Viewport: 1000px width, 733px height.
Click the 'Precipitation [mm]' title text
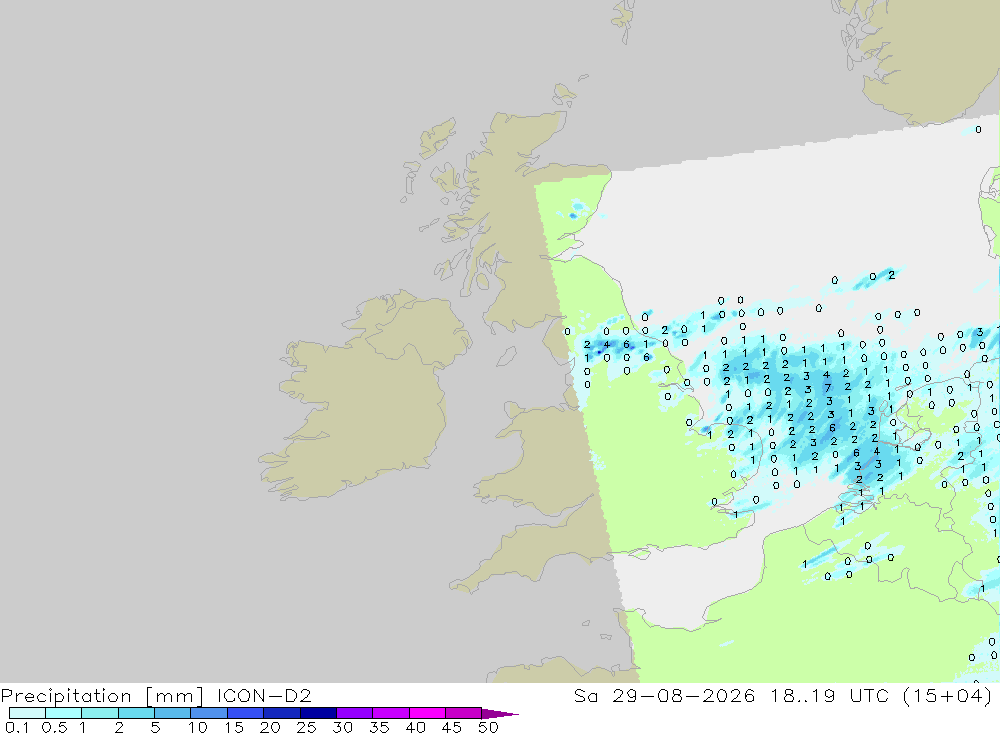(103, 696)
